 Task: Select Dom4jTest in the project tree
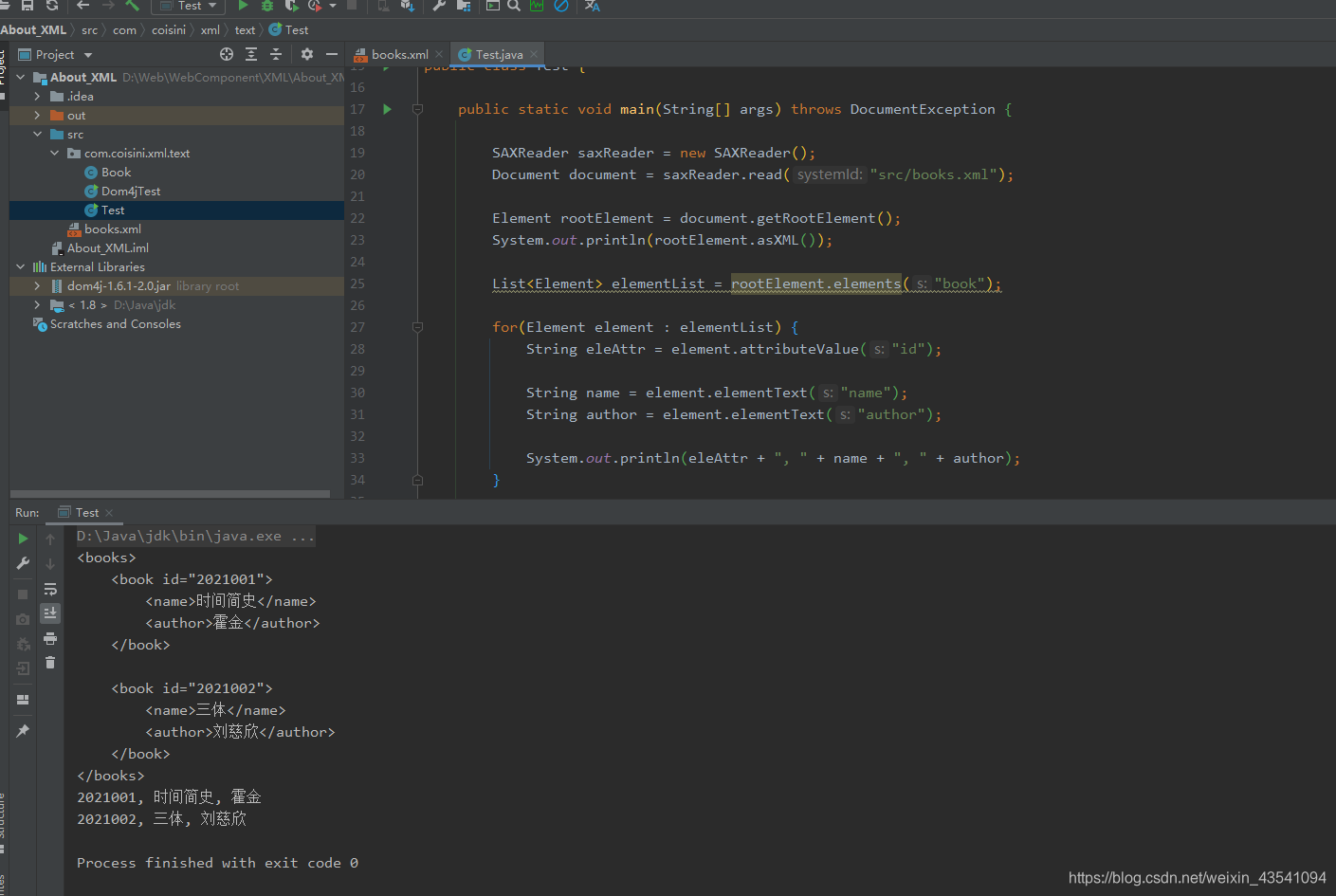pos(131,191)
